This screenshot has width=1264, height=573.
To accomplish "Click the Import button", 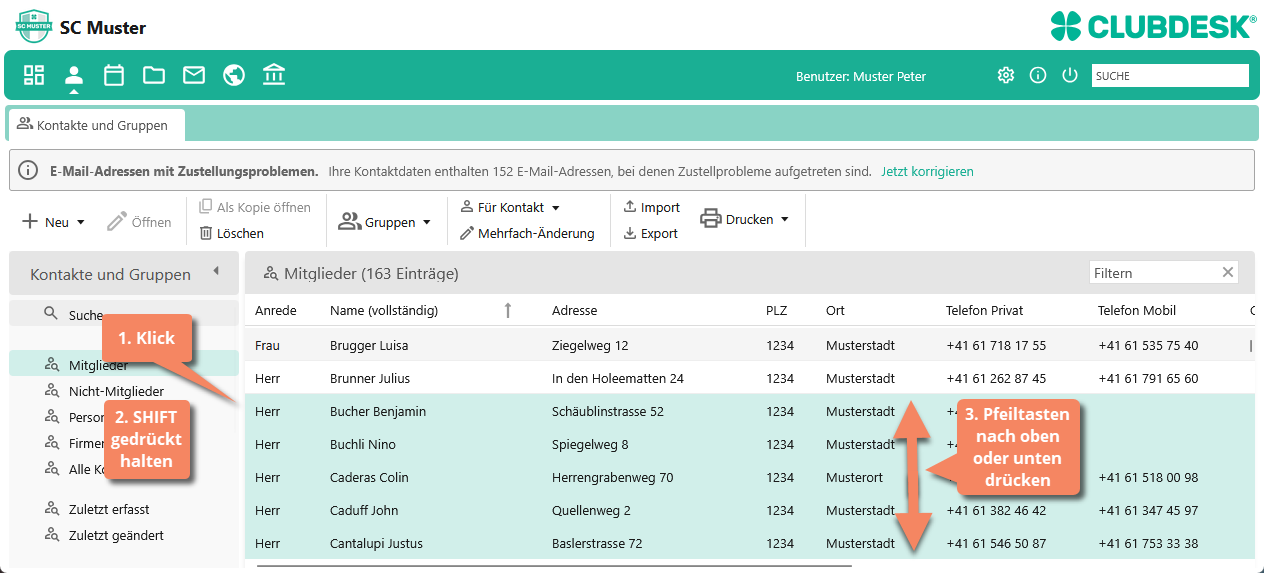I will (651, 207).
